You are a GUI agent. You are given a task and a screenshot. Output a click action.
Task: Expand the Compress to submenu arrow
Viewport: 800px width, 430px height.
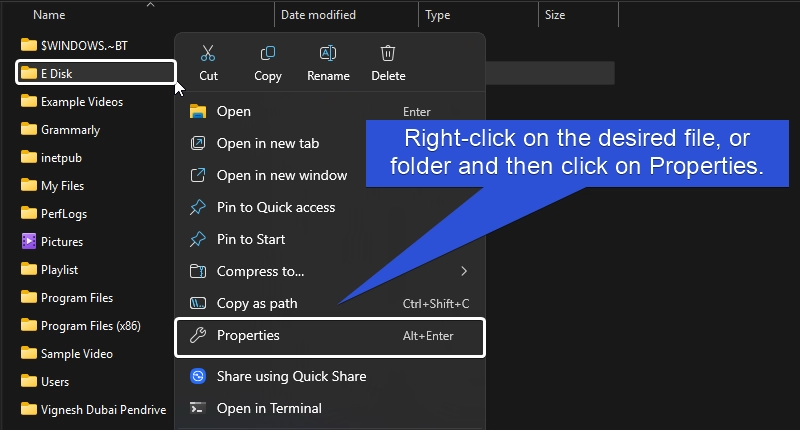(x=464, y=271)
